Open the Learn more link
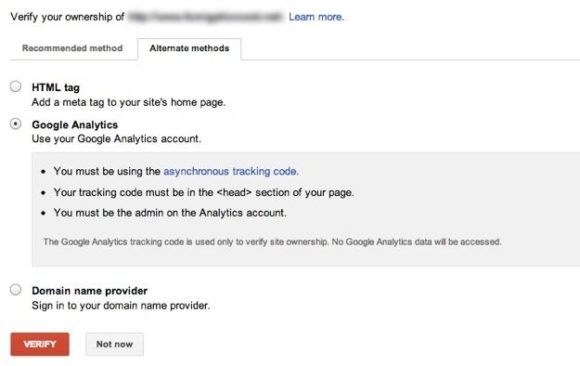This screenshot has width=580, height=366. coord(316,17)
